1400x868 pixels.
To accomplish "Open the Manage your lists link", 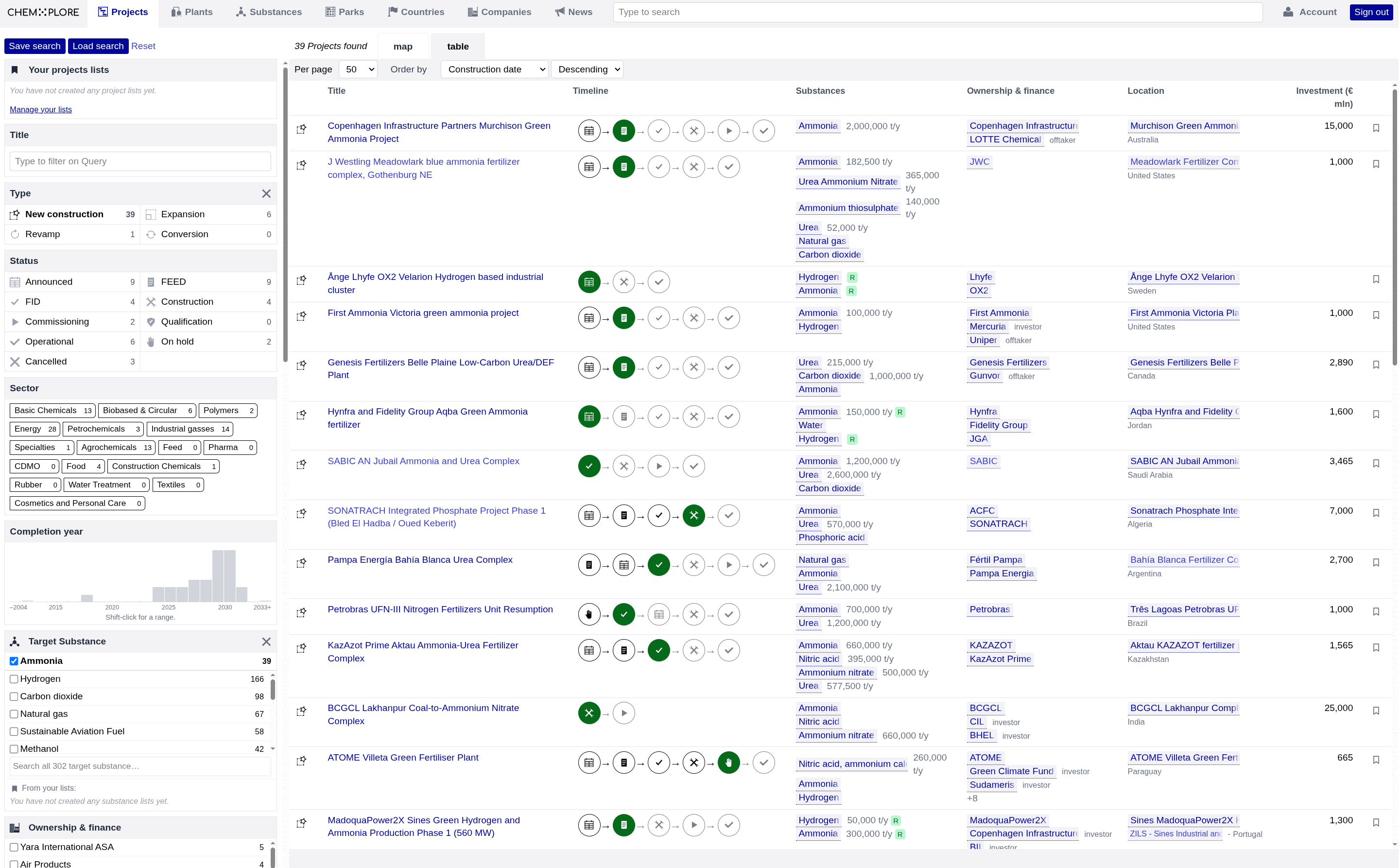I will (41, 110).
